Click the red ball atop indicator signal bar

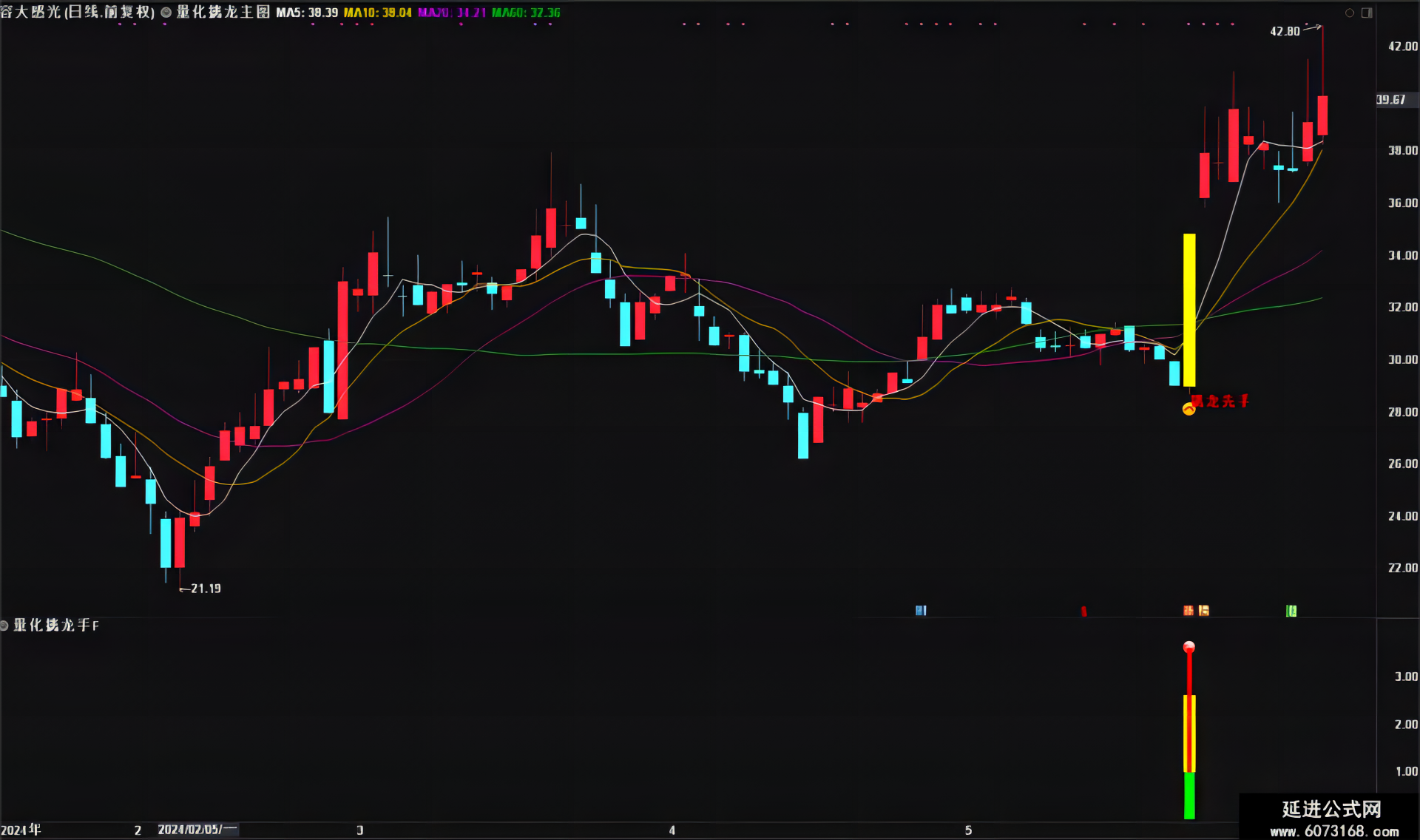pos(1189,647)
